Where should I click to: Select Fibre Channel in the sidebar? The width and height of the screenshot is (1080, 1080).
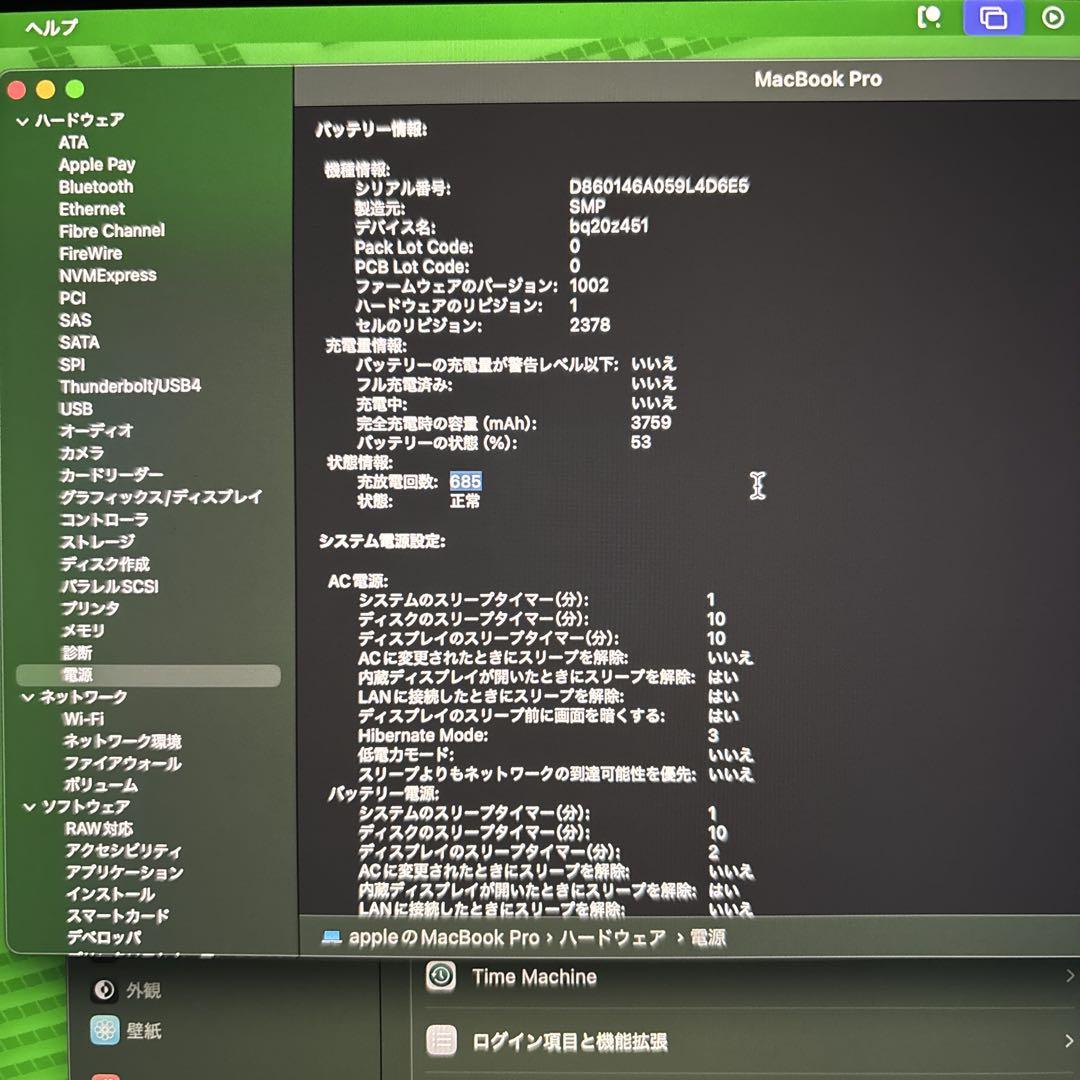112,231
